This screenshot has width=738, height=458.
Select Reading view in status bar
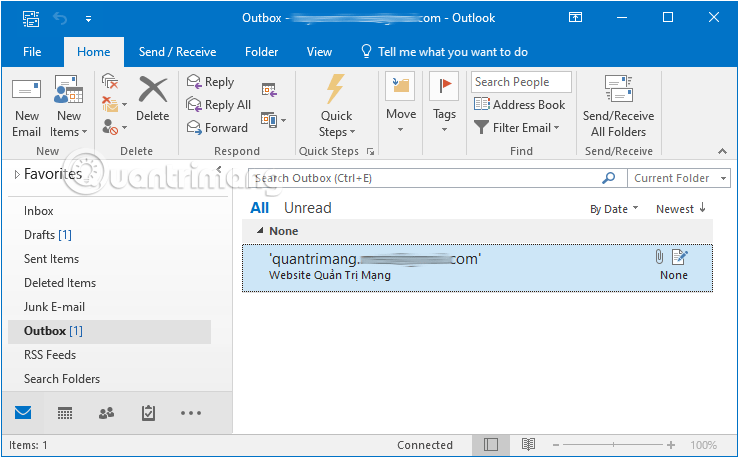click(528, 444)
